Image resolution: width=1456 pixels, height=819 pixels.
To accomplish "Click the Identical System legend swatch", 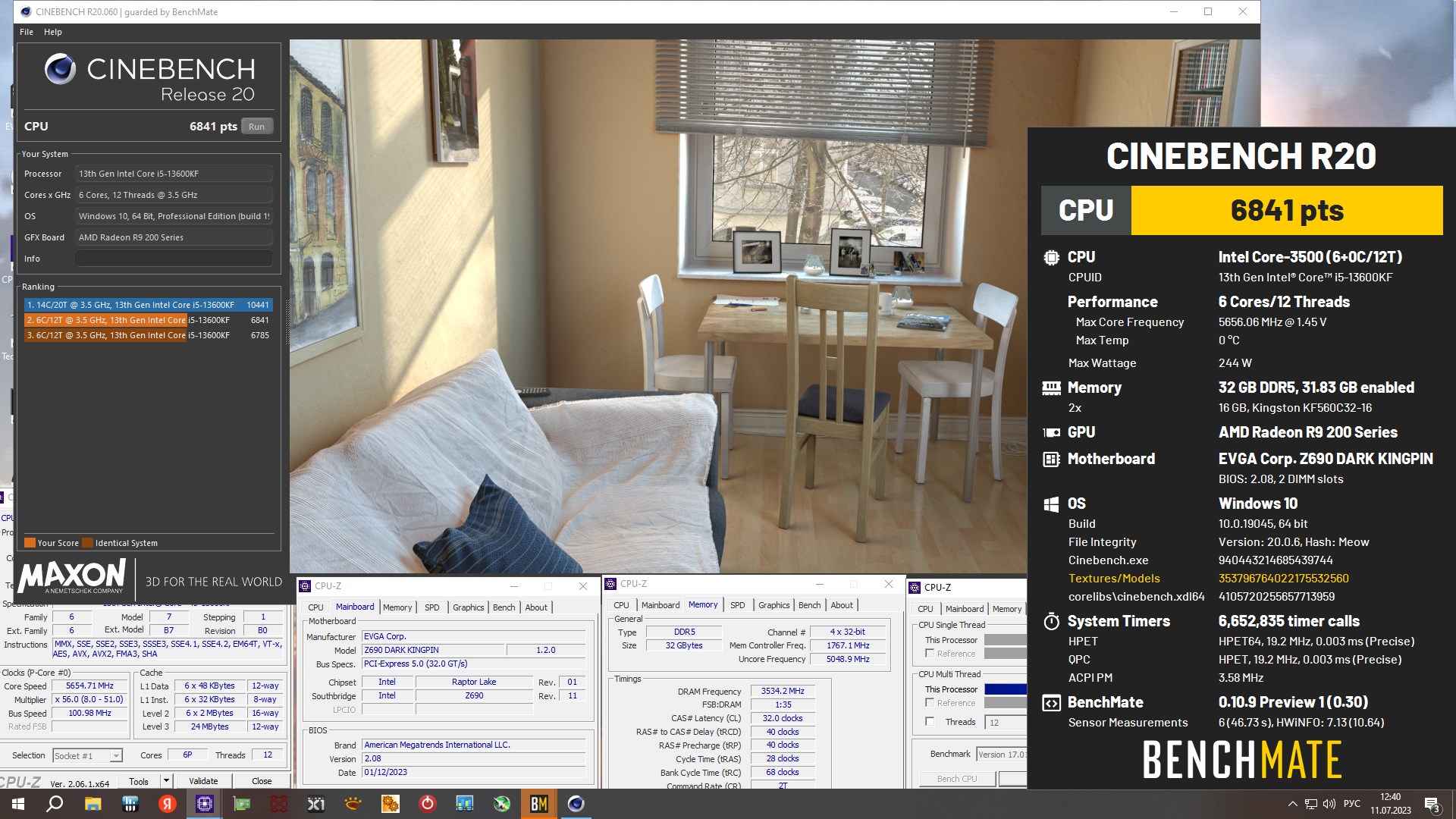I will (x=87, y=543).
